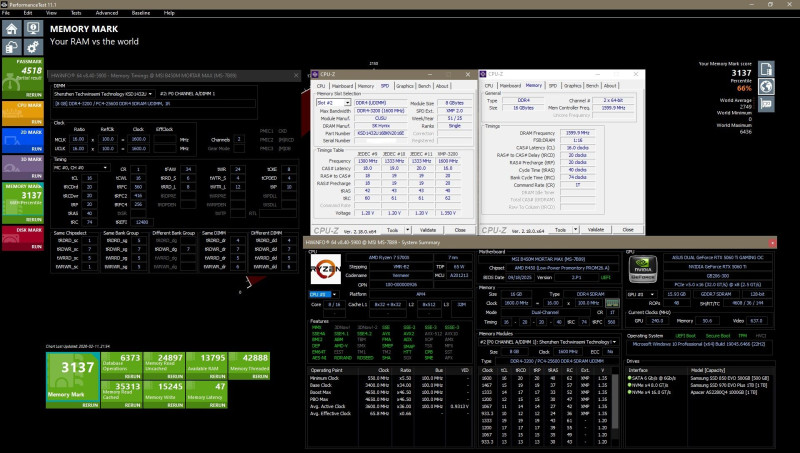
Task: Click Validate in left CPU-Z window
Action: [428, 230]
